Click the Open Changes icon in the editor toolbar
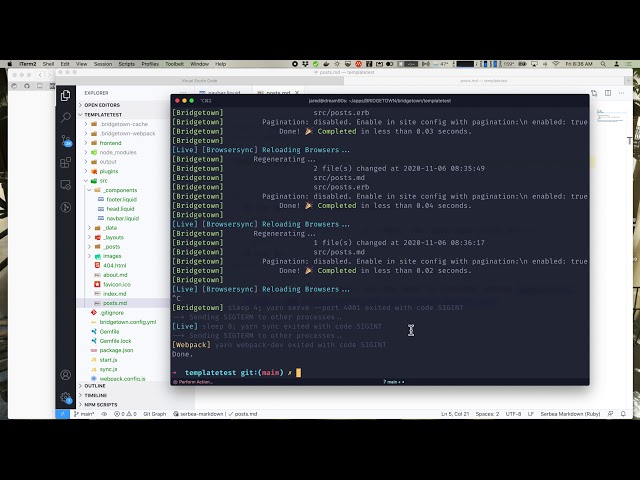Viewport: 640px width, 480px height. point(594,93)
